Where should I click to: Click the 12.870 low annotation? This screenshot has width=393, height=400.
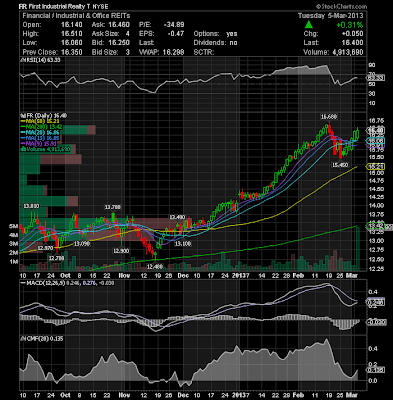(45, 248)
